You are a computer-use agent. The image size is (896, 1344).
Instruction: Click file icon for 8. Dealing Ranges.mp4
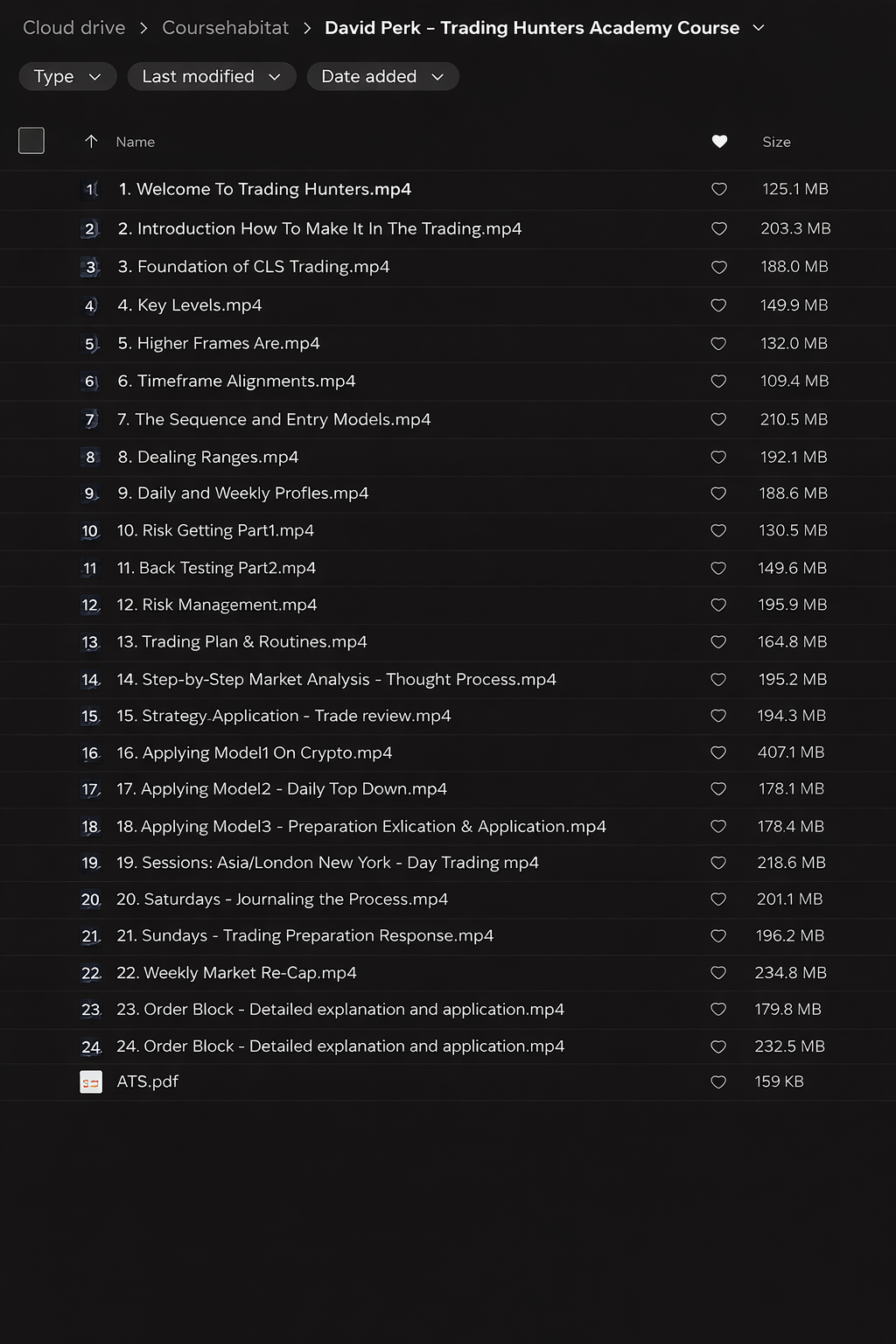[90, 458]
